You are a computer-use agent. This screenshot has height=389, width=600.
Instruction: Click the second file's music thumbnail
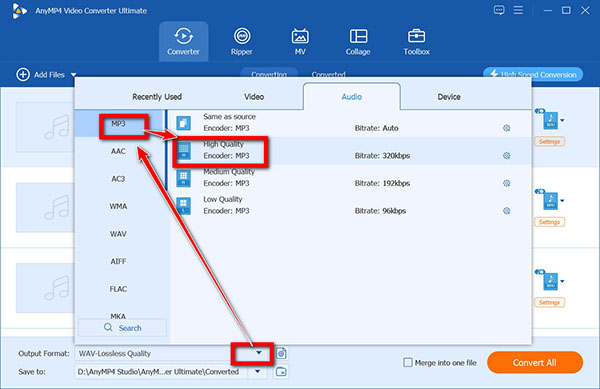pyautogui.click(x=45, y=208)
